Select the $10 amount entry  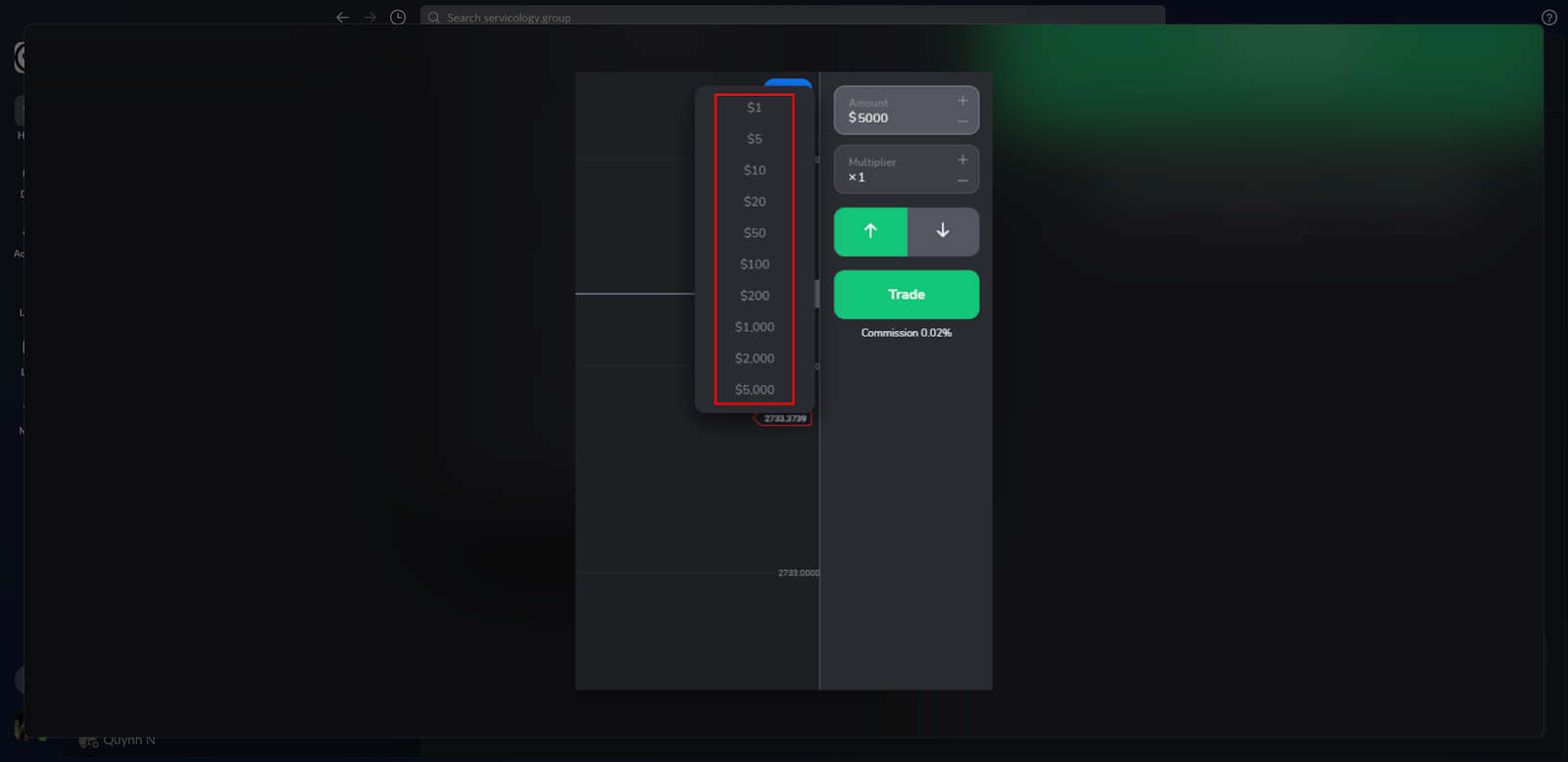coord(755,170)
